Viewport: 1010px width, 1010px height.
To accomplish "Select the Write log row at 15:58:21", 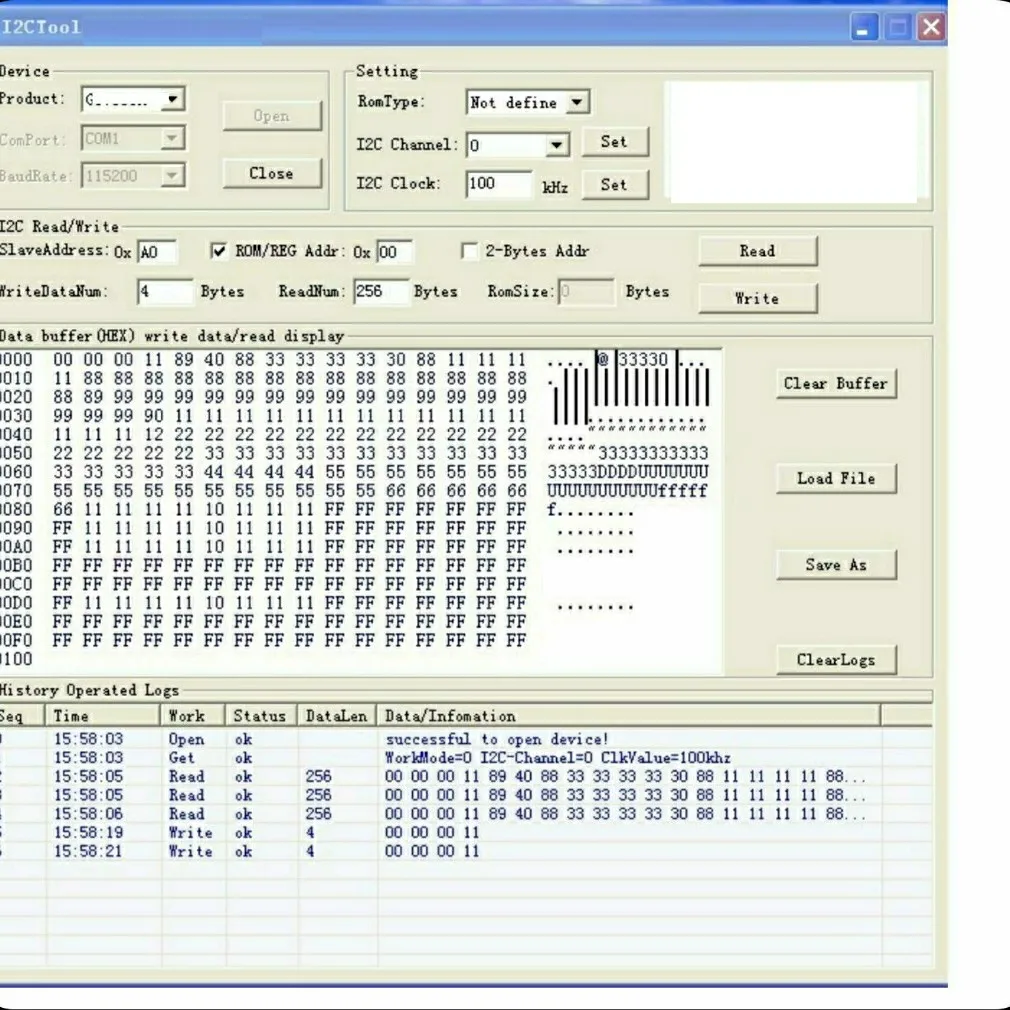I will pyautogui.click(x=466, y=852).
